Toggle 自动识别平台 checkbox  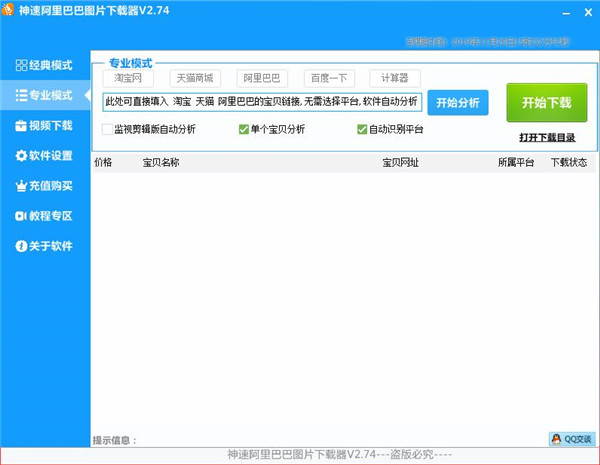pyautogui.click(x=362, y=129)
